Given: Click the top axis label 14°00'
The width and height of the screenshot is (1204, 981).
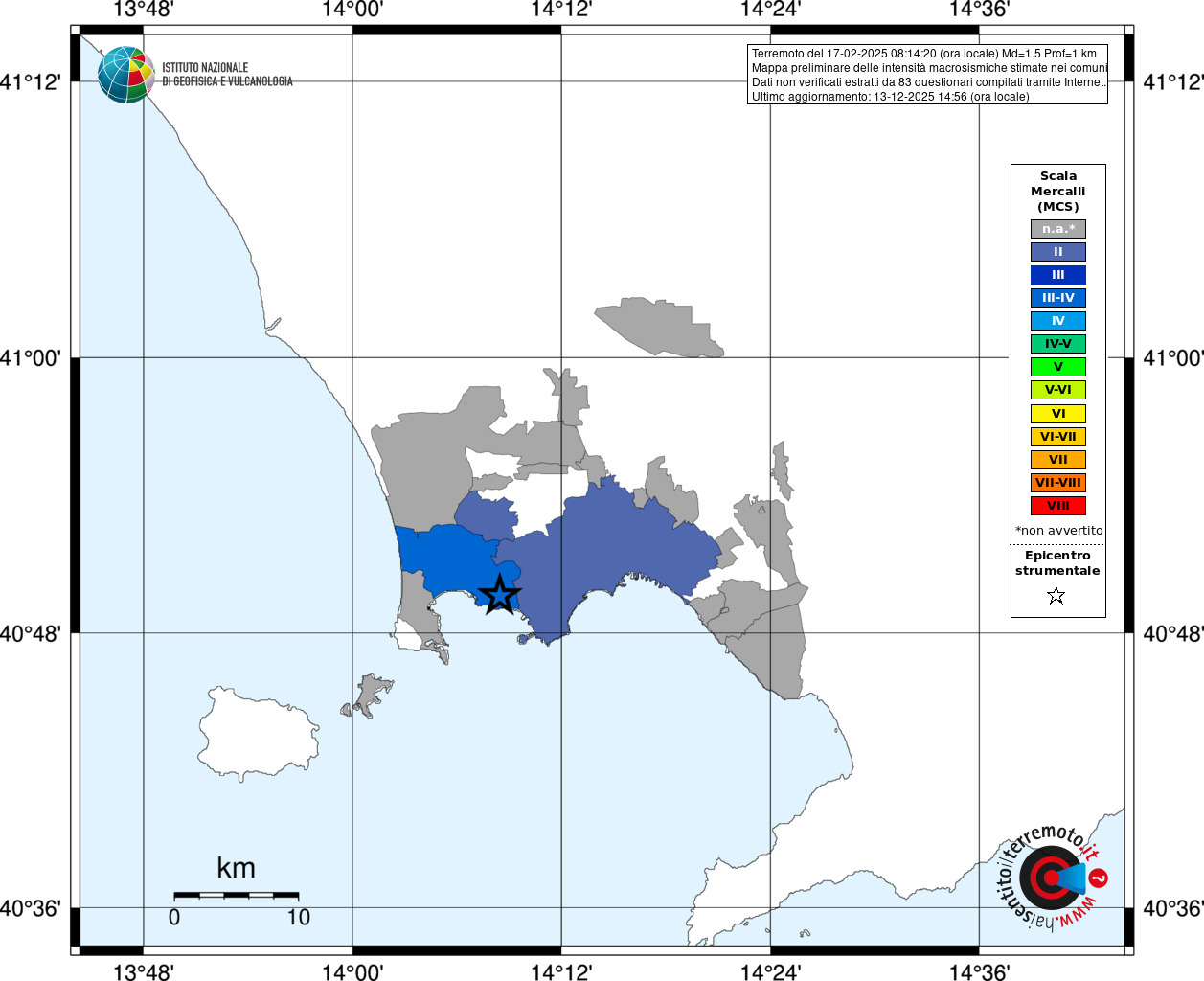Looking at the screenshot, I should point(352,10).
